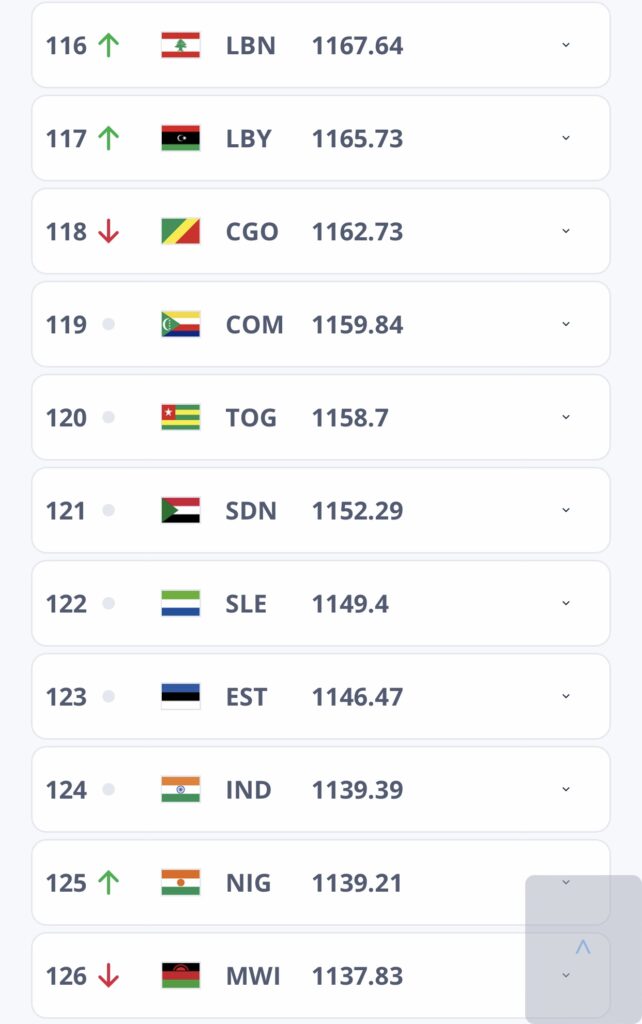Click the Congo flag next to CGO
The height and width of the screenshot is (1024, 642).
[180, 231]
